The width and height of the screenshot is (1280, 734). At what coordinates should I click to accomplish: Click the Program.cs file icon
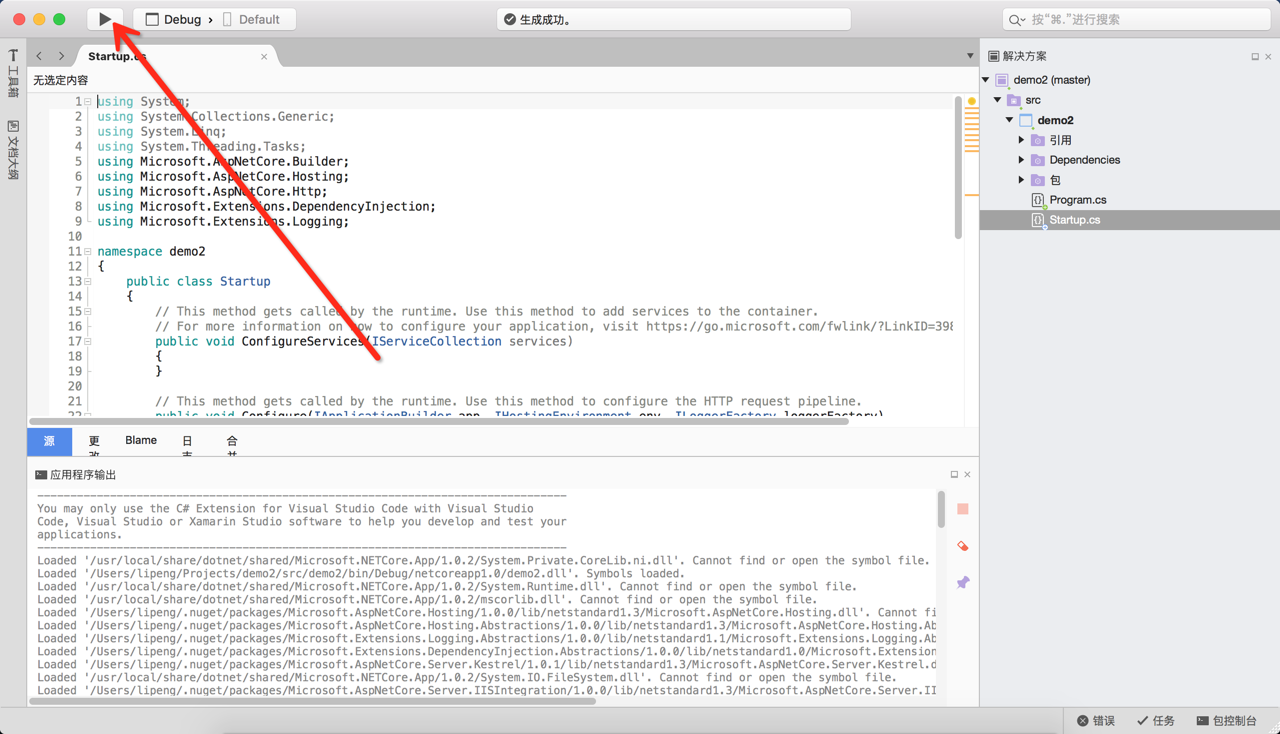coord(1038,200)
